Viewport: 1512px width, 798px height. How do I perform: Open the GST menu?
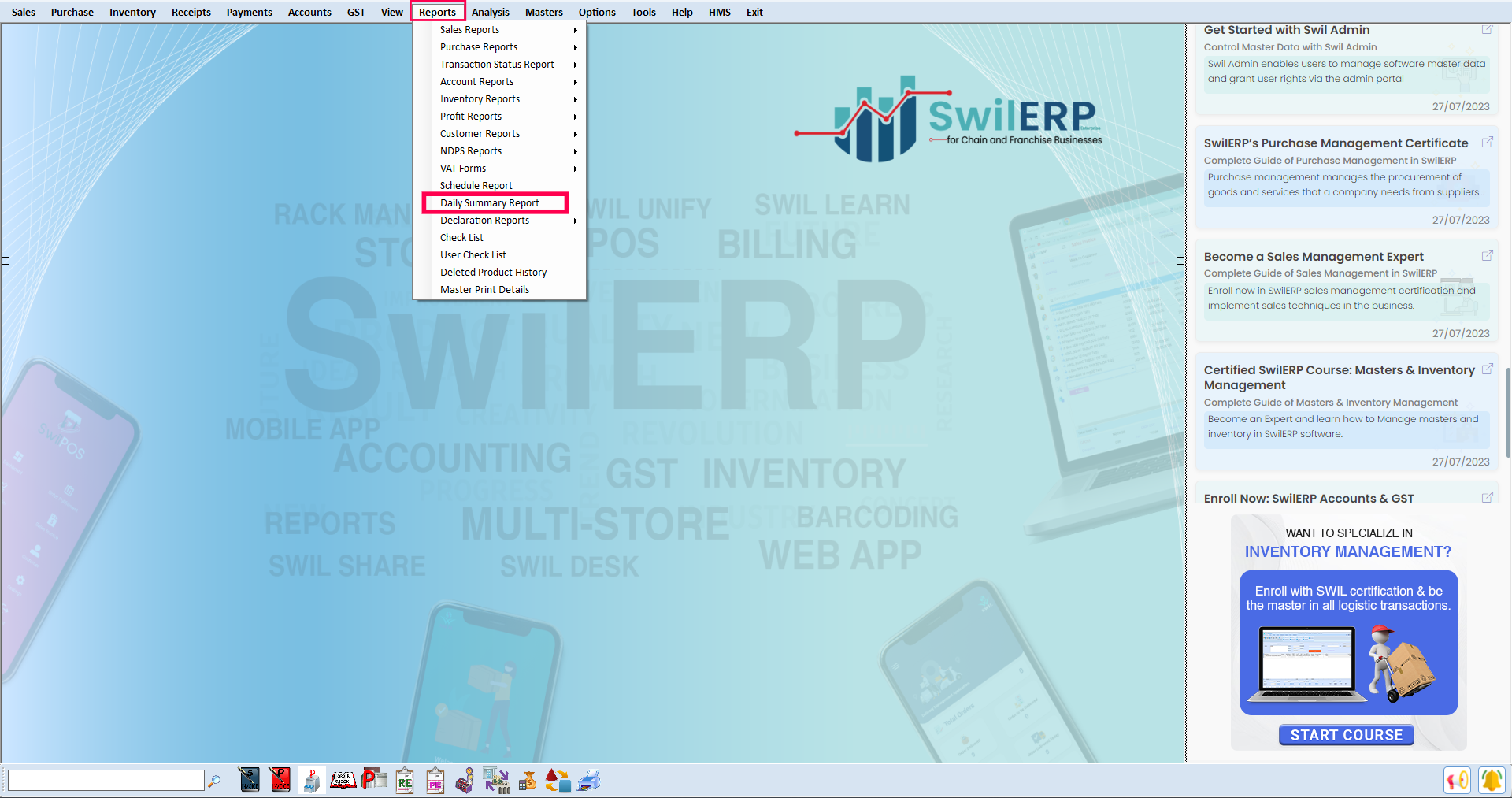(x=357, y=12)
